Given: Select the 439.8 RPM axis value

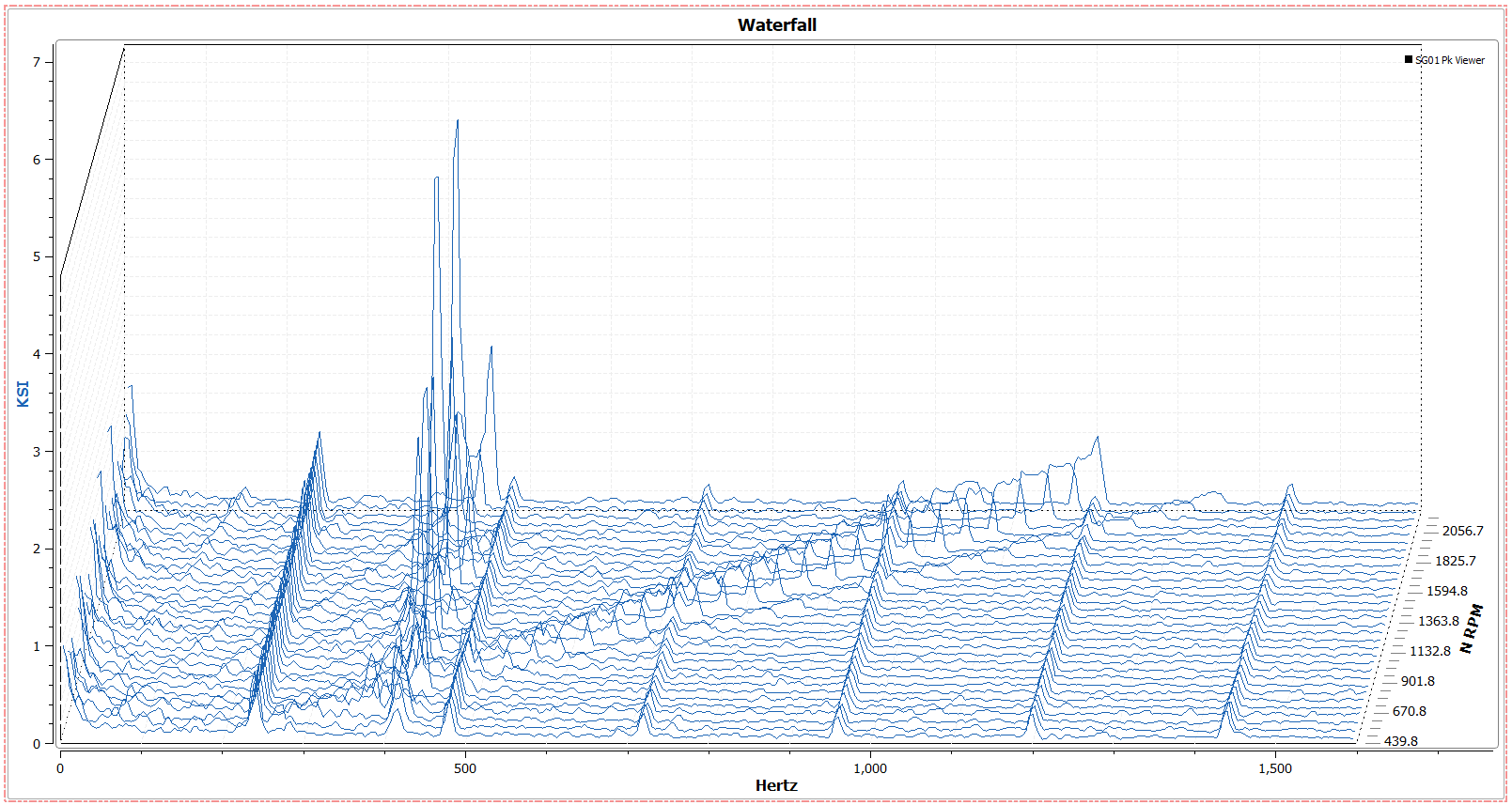Looking at the screenshot, I should click(x=1400, y=741).
